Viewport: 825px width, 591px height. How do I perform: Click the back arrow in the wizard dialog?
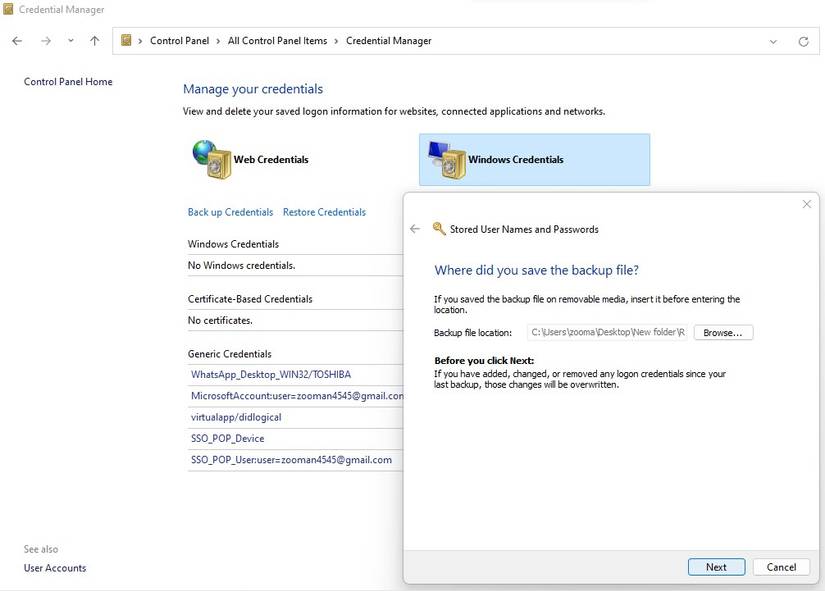coord(415,229)
